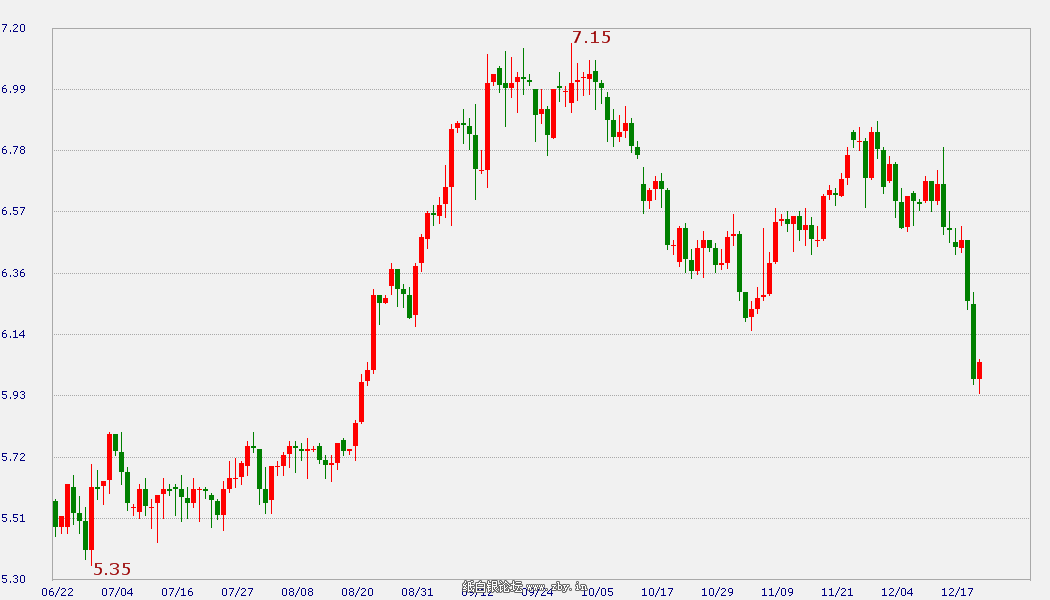This screenshot has width=1050, height=600.
Task: Click the 7.15 peak price label
Action: [x=591, y=38]
